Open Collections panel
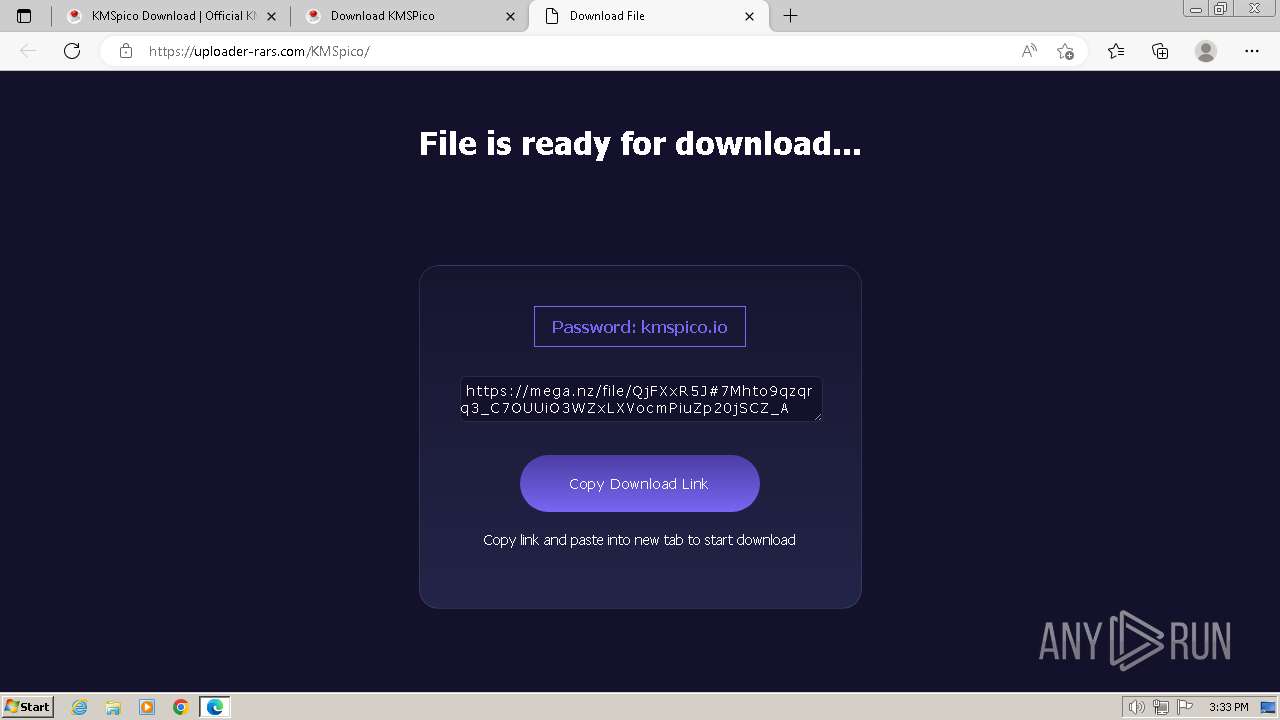This screenshot has width=1280, height=720. pyautogui.click(x=1160, y=51)
